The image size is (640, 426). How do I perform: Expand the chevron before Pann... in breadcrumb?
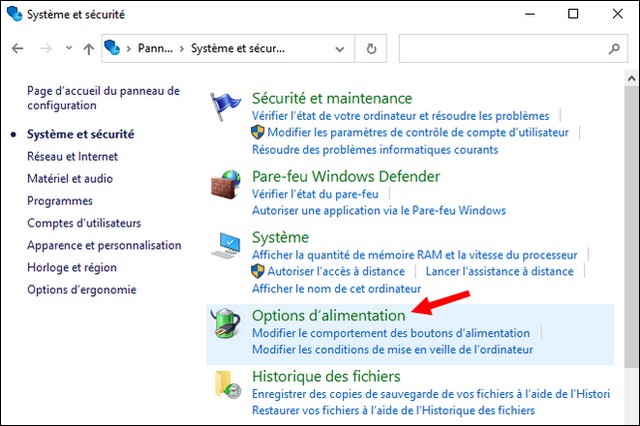[129, 49]
